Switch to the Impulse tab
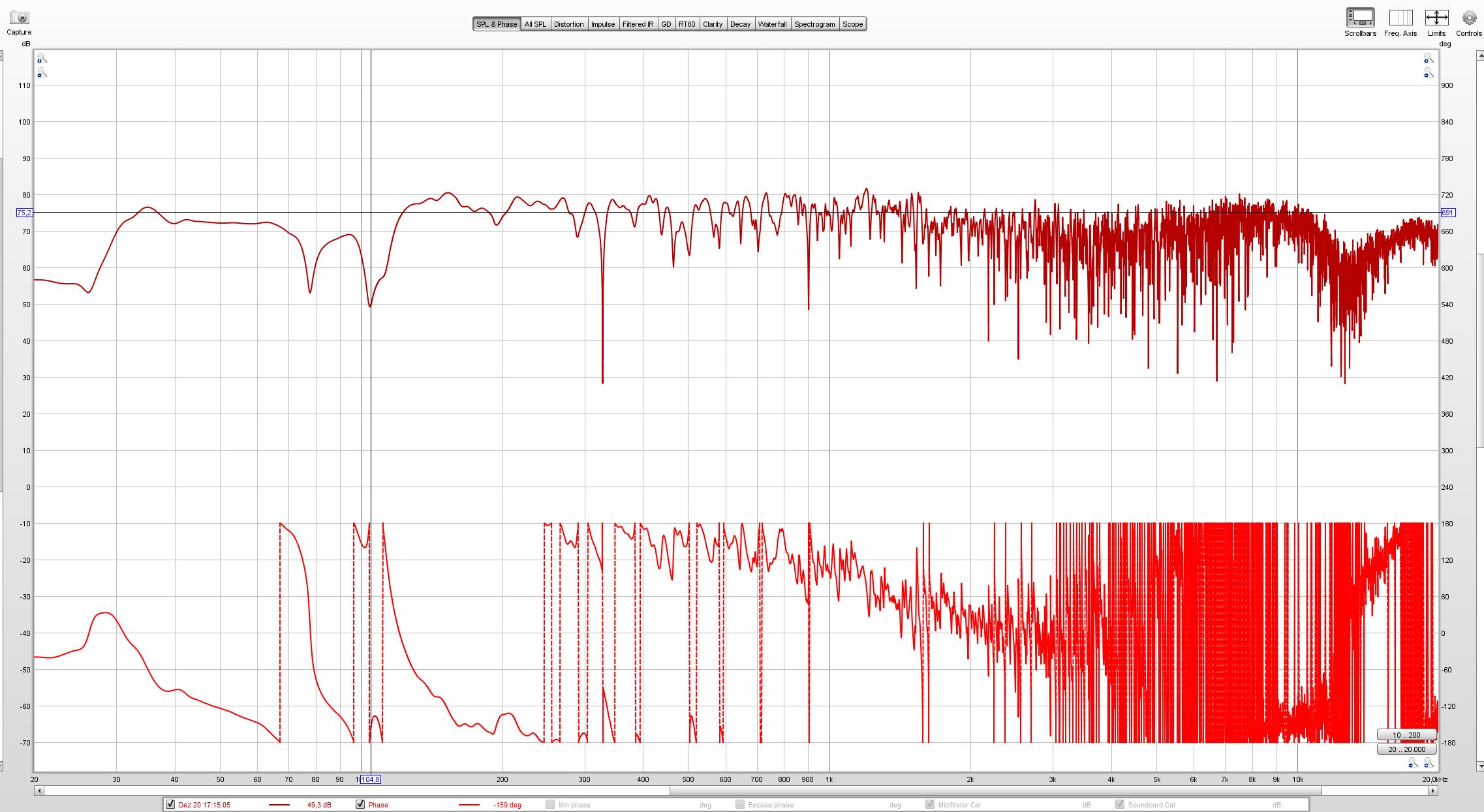The width and height of the screenshot is (1484, 812). (x=602, y=24)
